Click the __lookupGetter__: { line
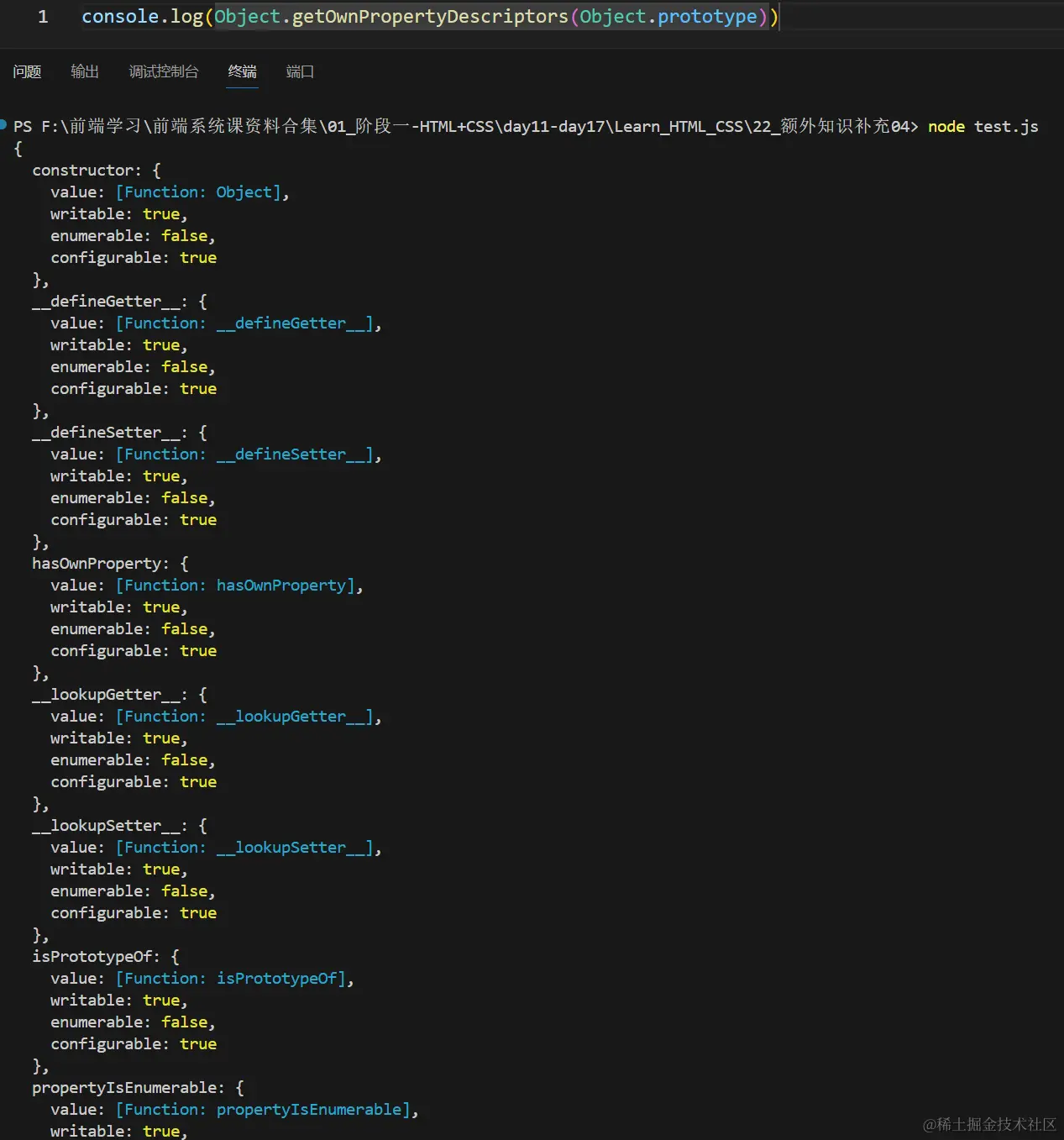 pos(120,694)
